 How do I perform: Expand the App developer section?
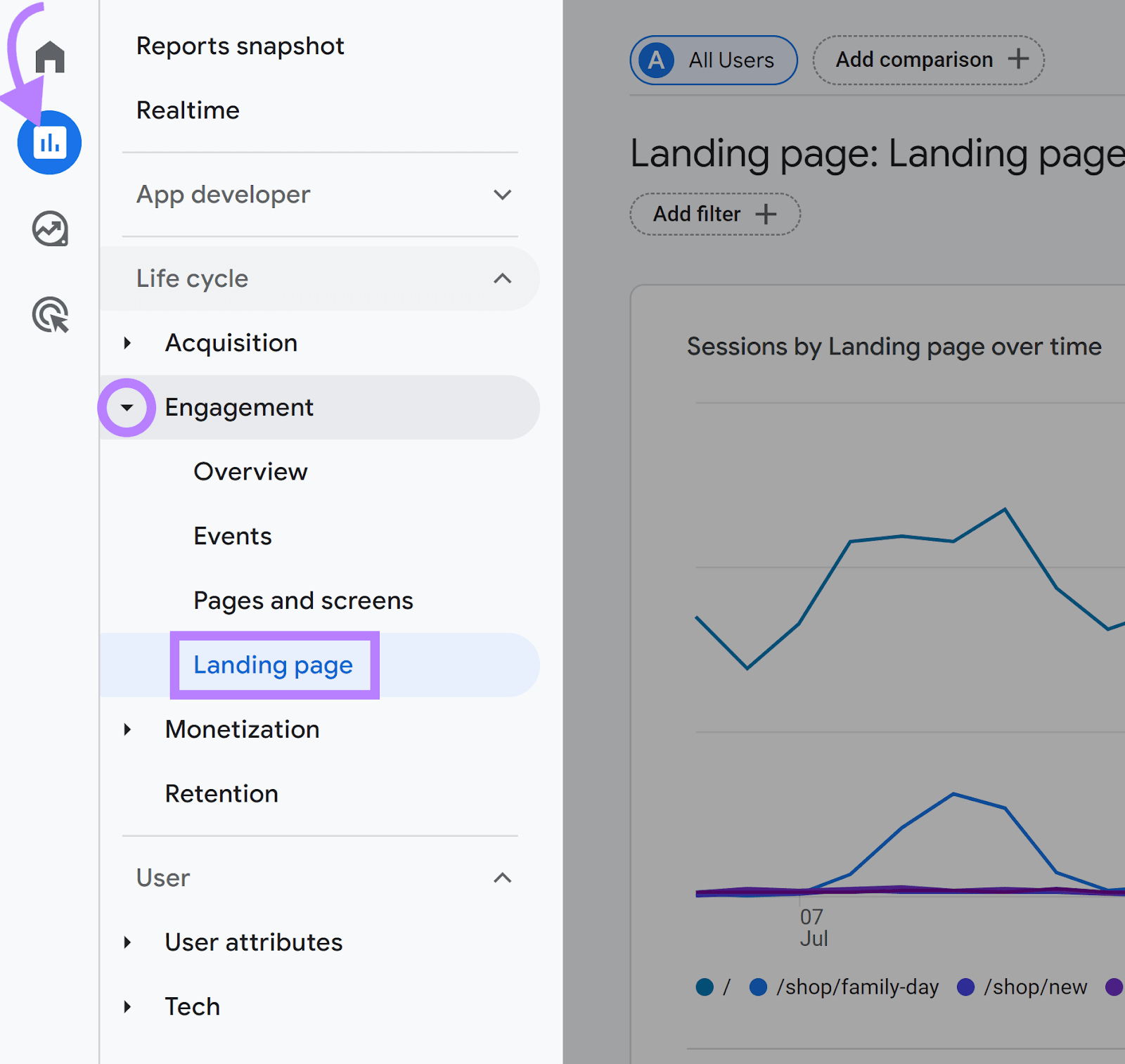(501, 195)
